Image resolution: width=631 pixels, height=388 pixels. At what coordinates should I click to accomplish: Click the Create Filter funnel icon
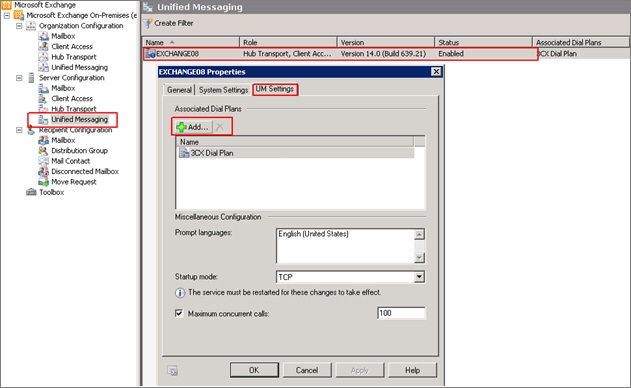(148, 23)
